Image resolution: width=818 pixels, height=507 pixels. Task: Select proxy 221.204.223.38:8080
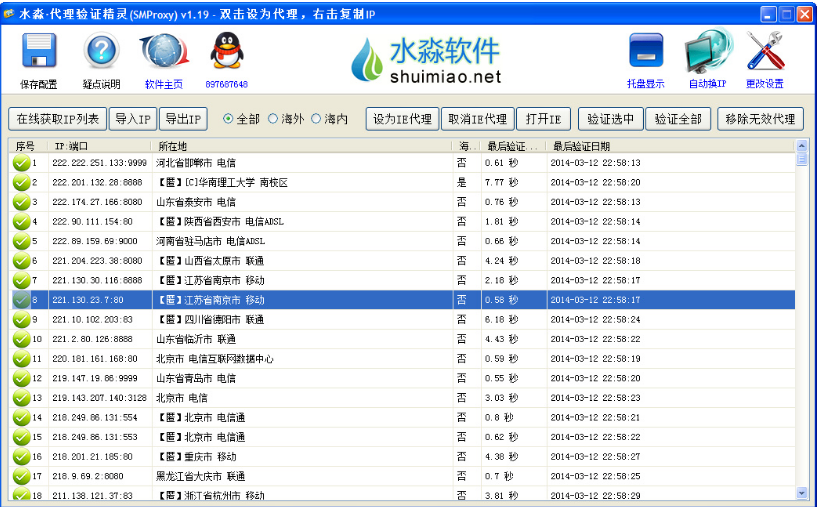click(x=97, y=261)
